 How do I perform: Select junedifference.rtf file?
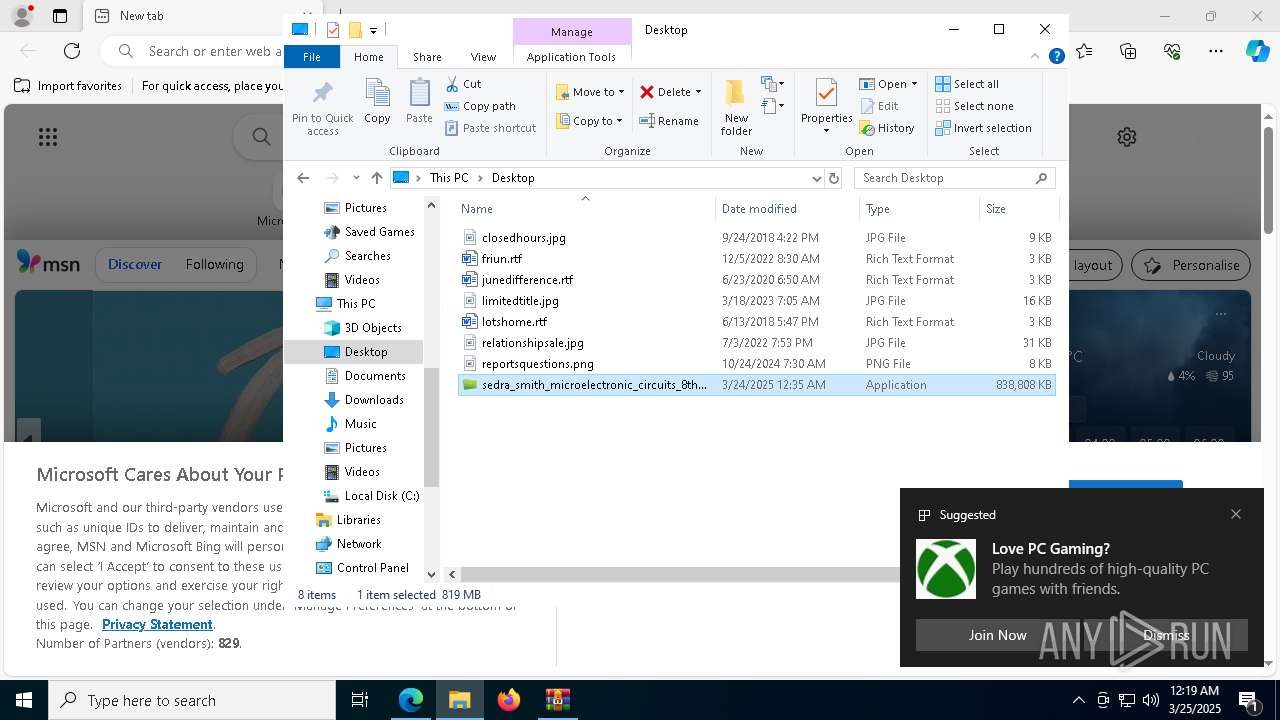point(757,280)
